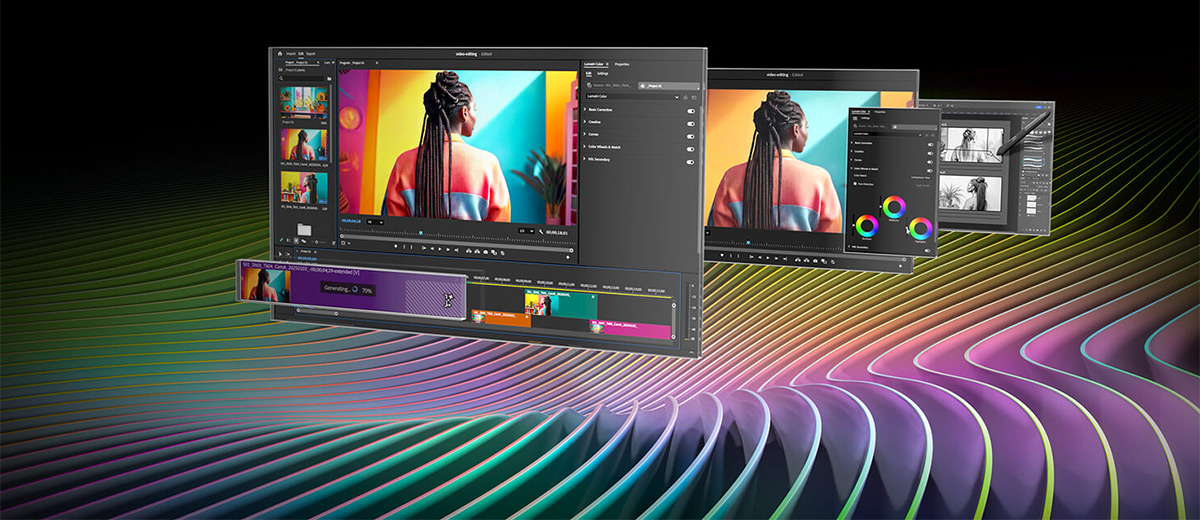Toggle HSL Secondary switch in front window
This screenshot has height=520, width=1200.
tap(691, 162)
